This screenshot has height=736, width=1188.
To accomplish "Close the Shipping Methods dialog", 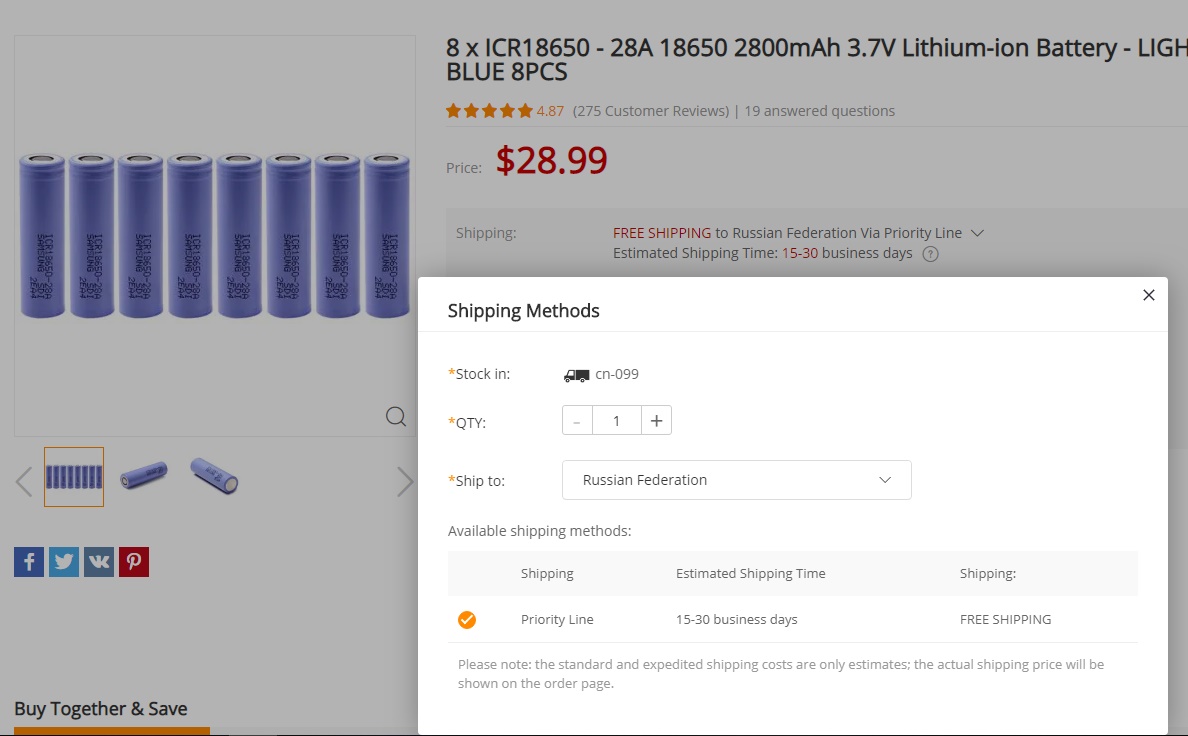I will coord(1149,295).
